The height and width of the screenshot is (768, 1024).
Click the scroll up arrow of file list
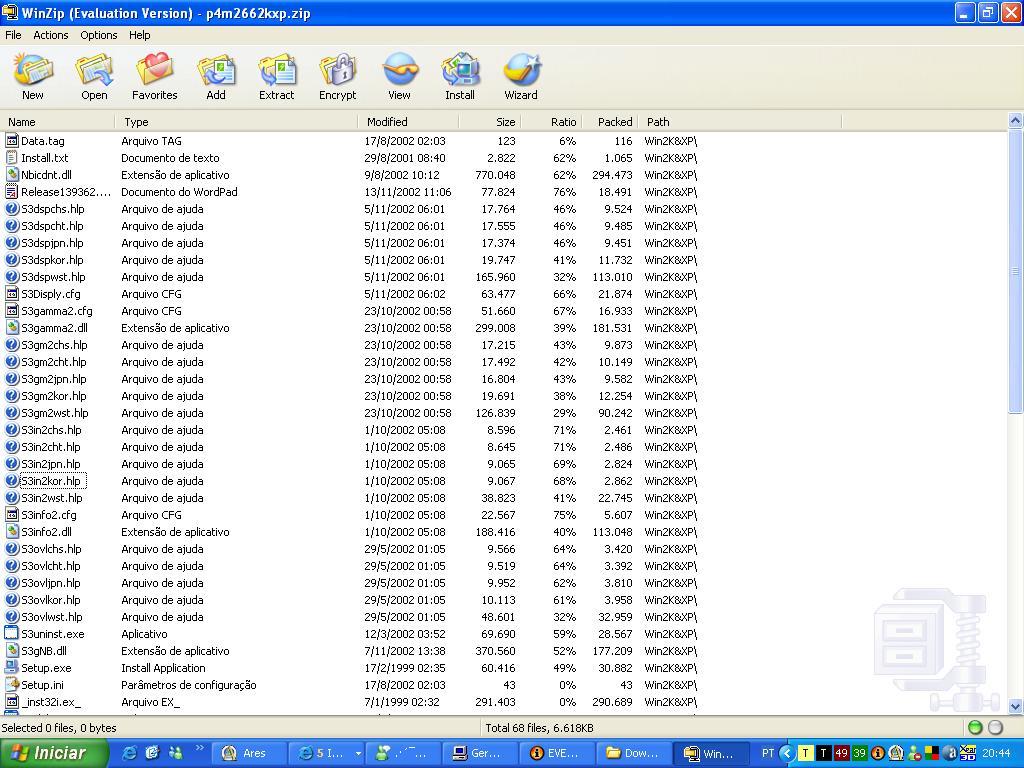(x=1015, y=120)
